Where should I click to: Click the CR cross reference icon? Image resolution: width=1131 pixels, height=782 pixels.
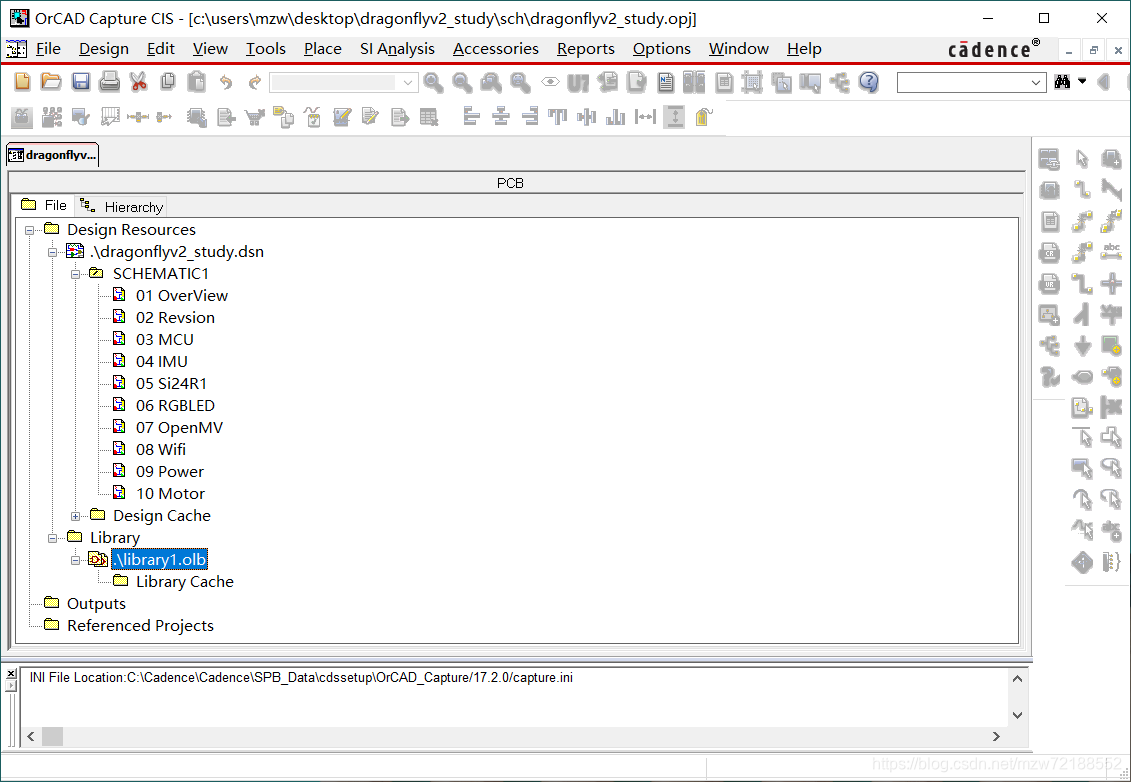tap(1049, 252)
